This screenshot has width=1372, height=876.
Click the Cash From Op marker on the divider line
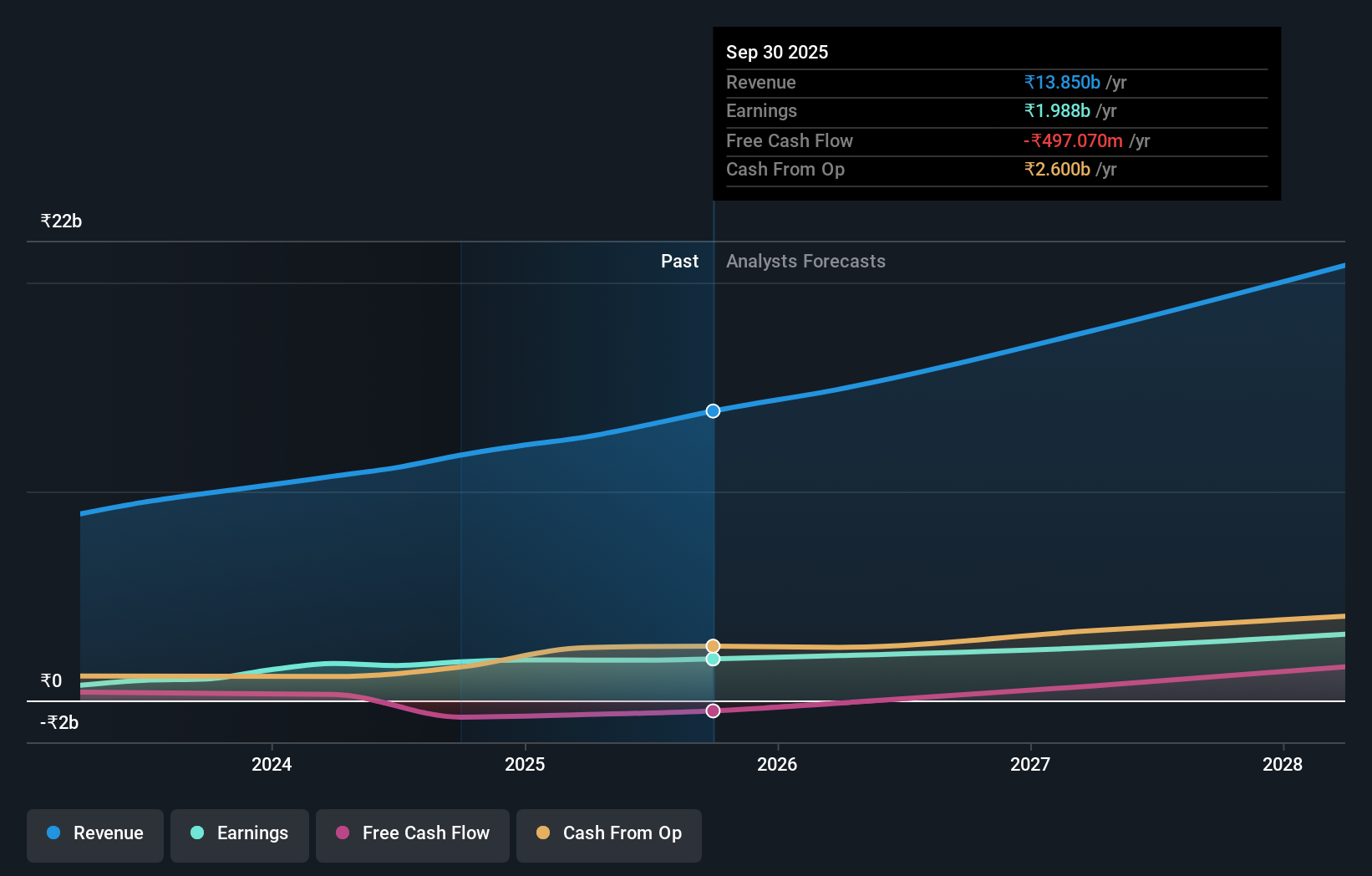713,644
